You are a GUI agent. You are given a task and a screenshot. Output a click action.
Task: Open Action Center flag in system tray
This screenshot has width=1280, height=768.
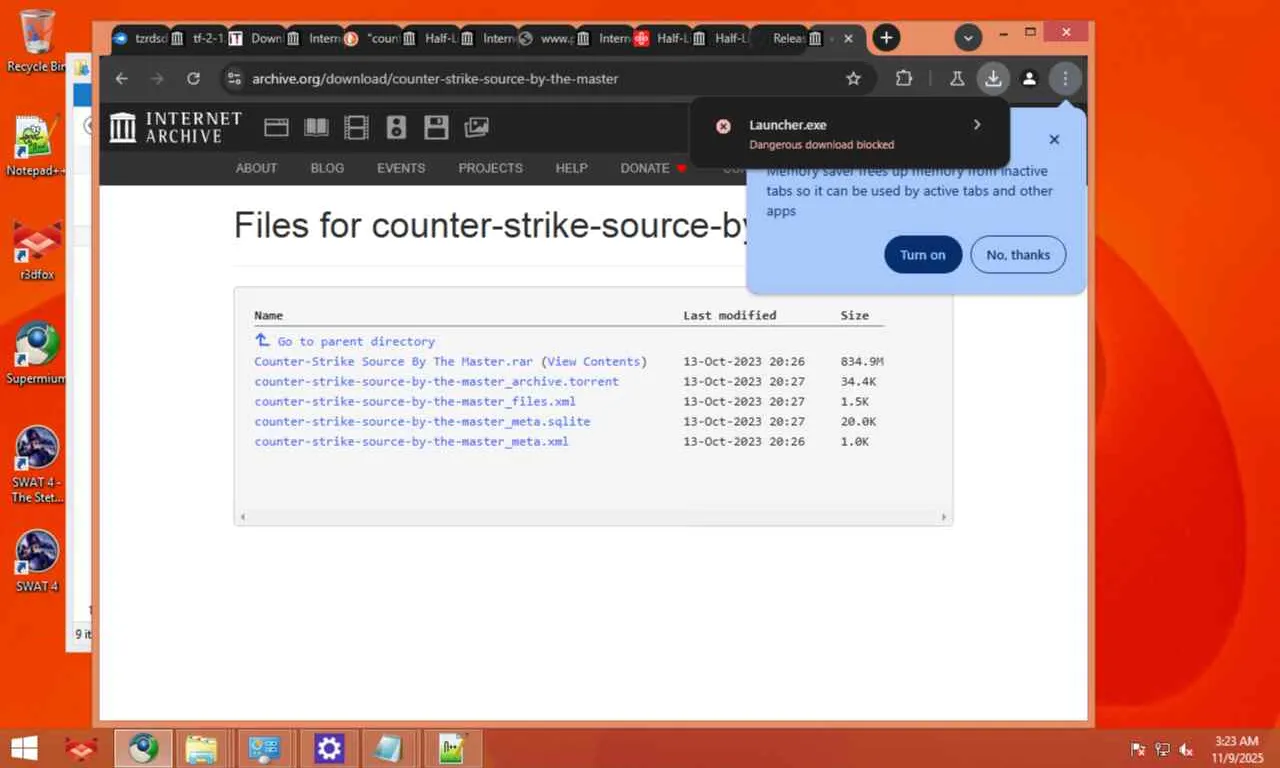[x=1138, y=749]
